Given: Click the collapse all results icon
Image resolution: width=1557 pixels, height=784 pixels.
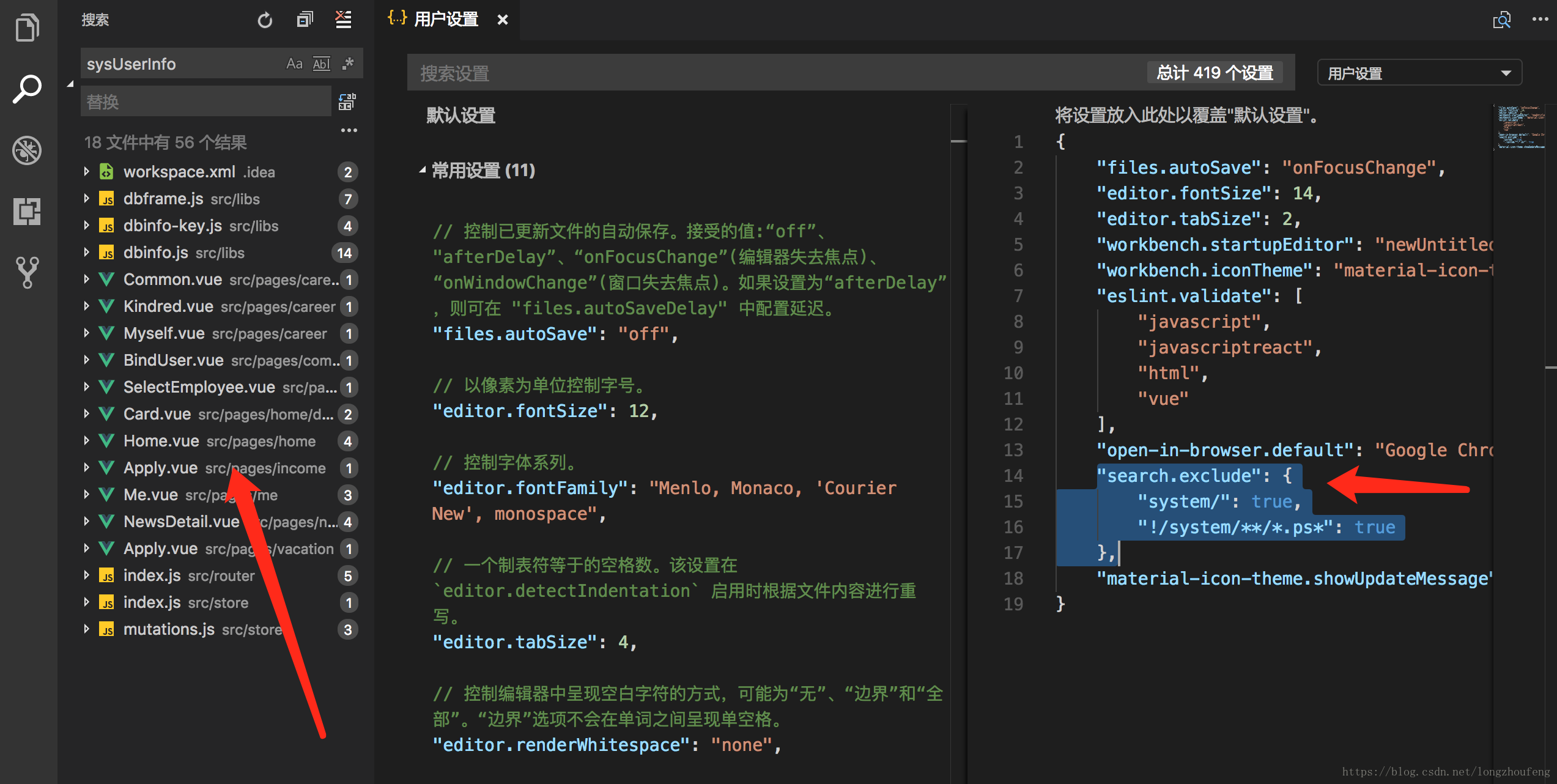Looking at the screenshot, I should pos(304,20).
